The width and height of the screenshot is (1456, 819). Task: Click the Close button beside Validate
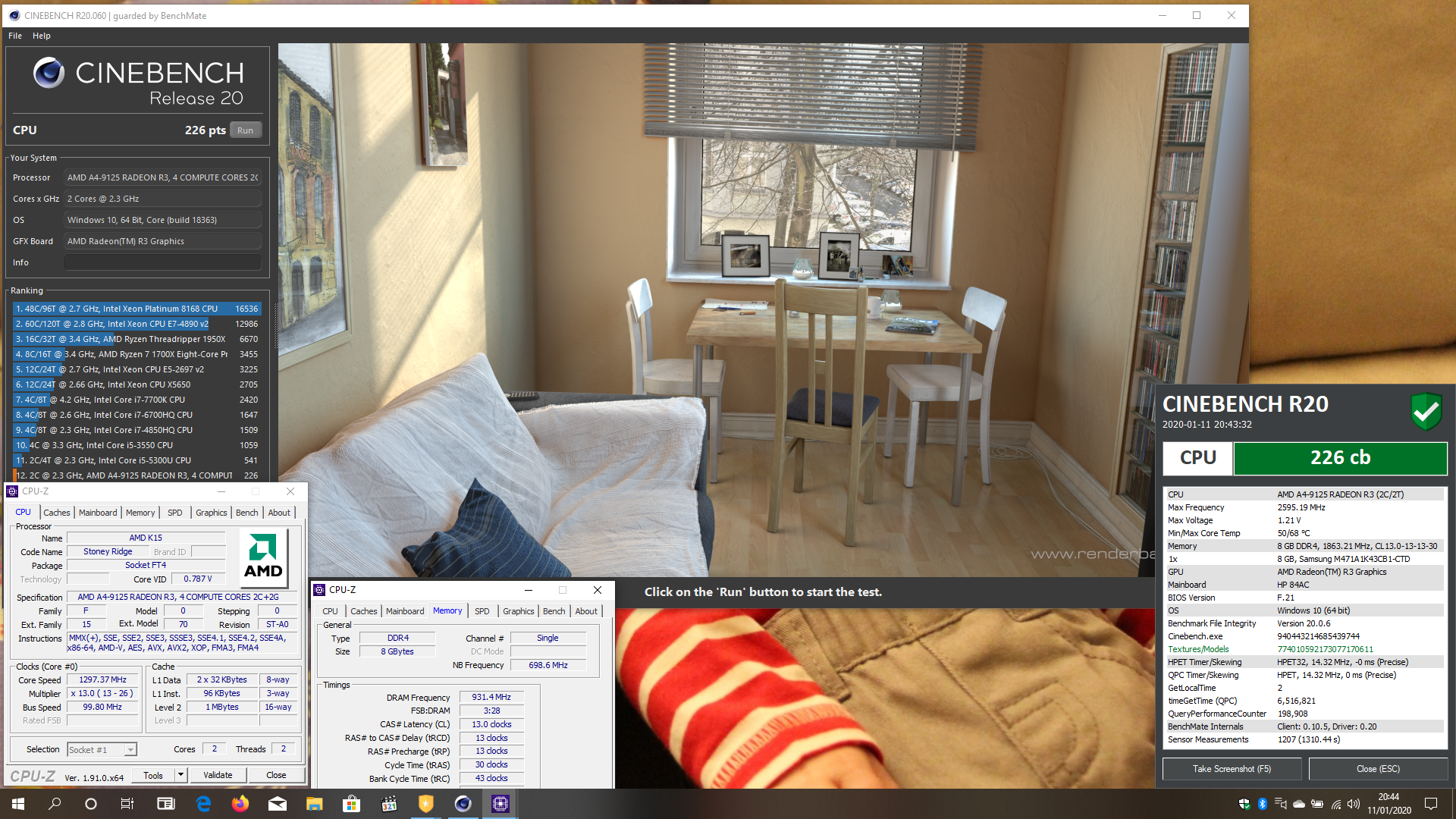[x=276, y=775]
